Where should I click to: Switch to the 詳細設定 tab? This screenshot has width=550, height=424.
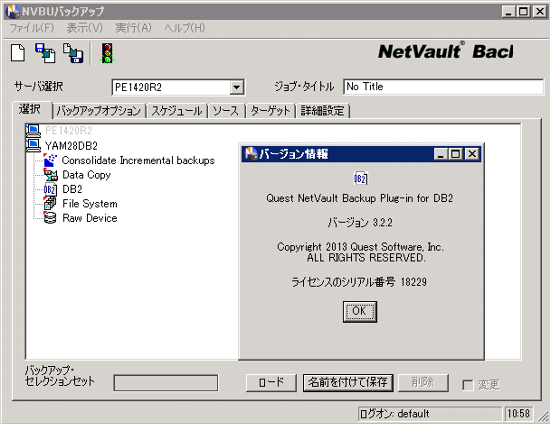pyautogui.click(x=322, y=111)
